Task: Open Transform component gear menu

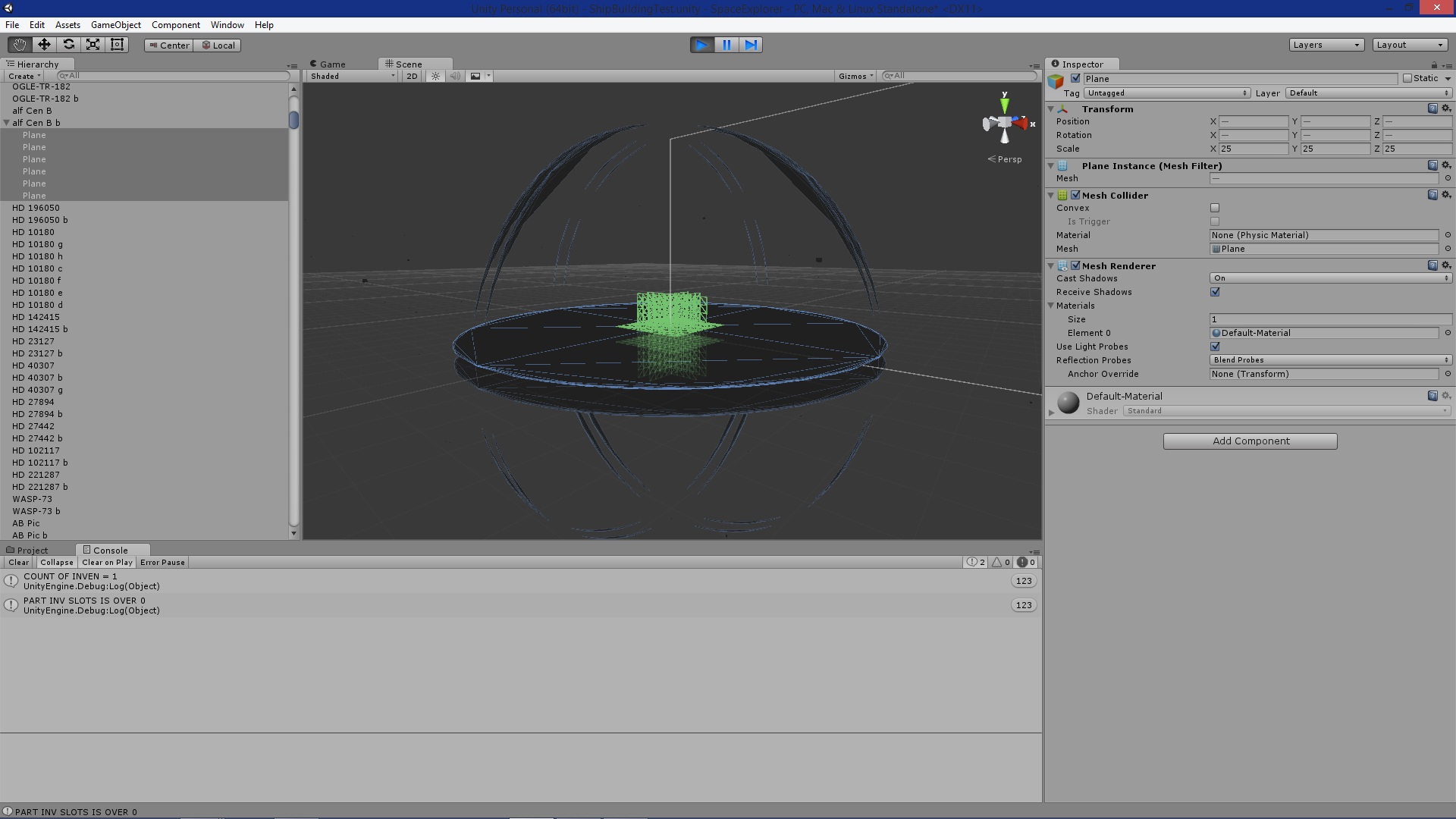Action: pos(1446,108)
